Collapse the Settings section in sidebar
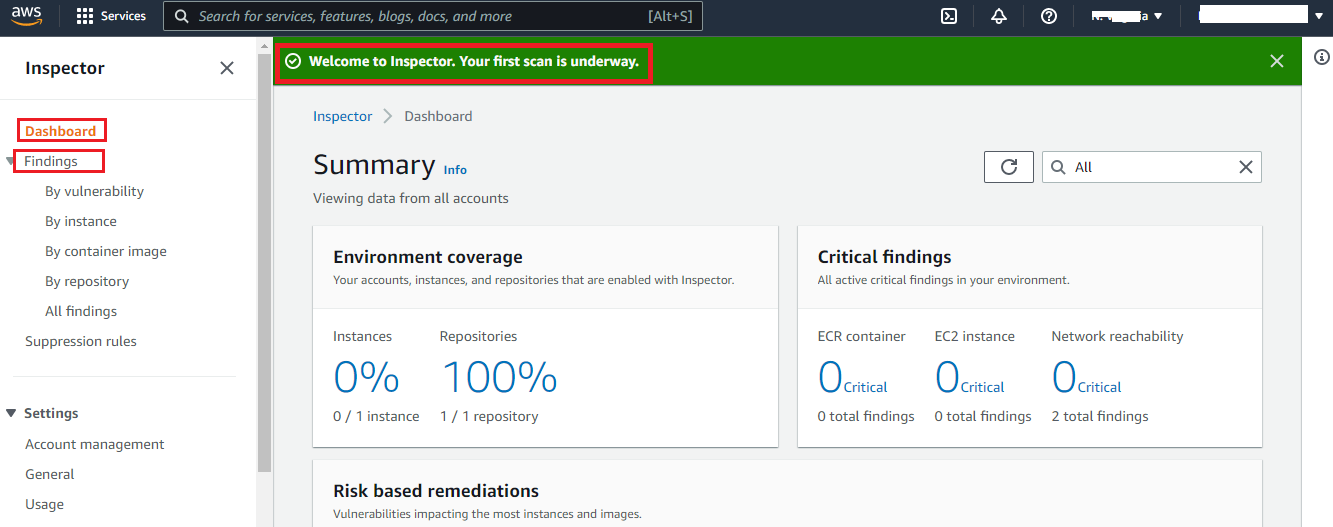 (11, 413)
